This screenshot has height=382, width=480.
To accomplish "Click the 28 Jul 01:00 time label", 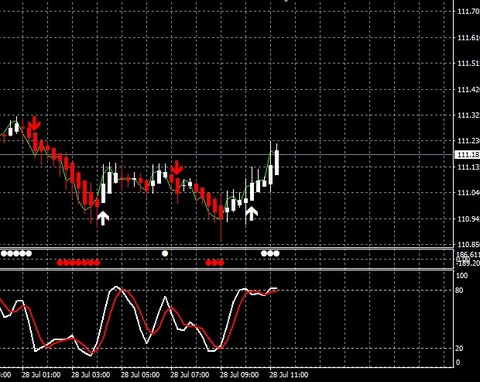I will click(x=41, y=375).
